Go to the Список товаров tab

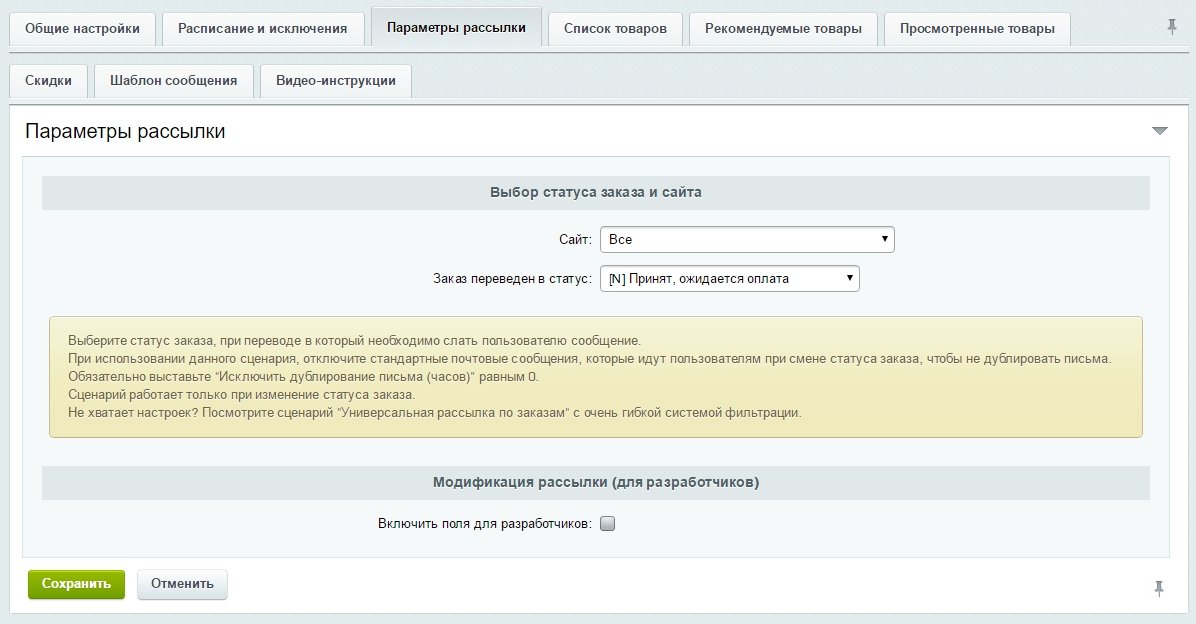tap(615, 28)
